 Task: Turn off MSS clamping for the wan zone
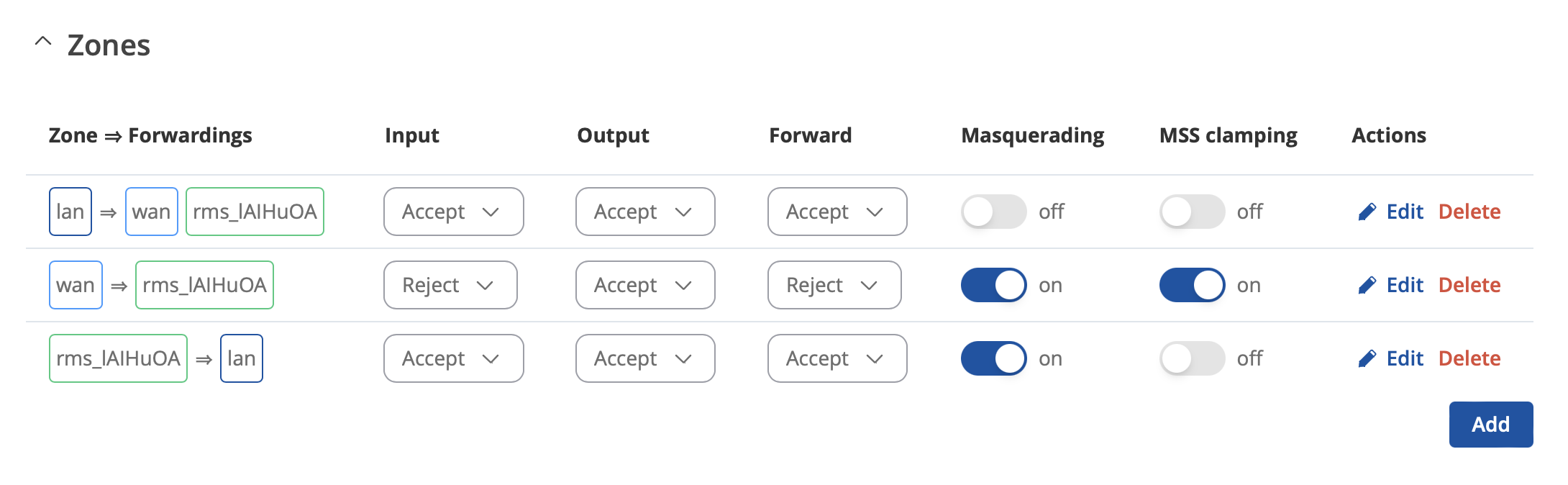coord(1192,285)
